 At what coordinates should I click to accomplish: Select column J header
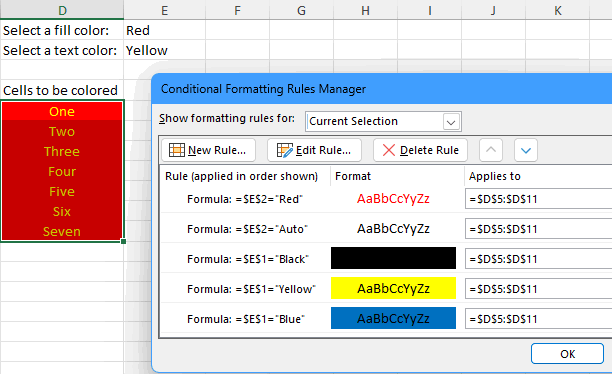(x=493, y=10)
